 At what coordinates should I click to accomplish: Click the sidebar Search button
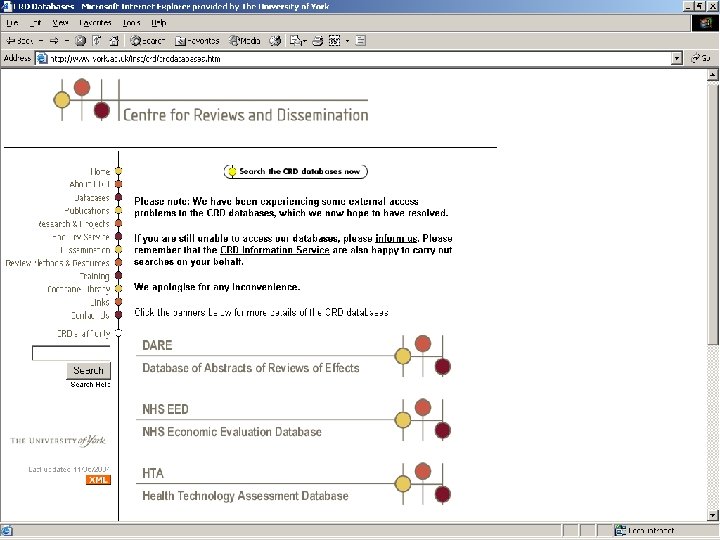[89, 371]
